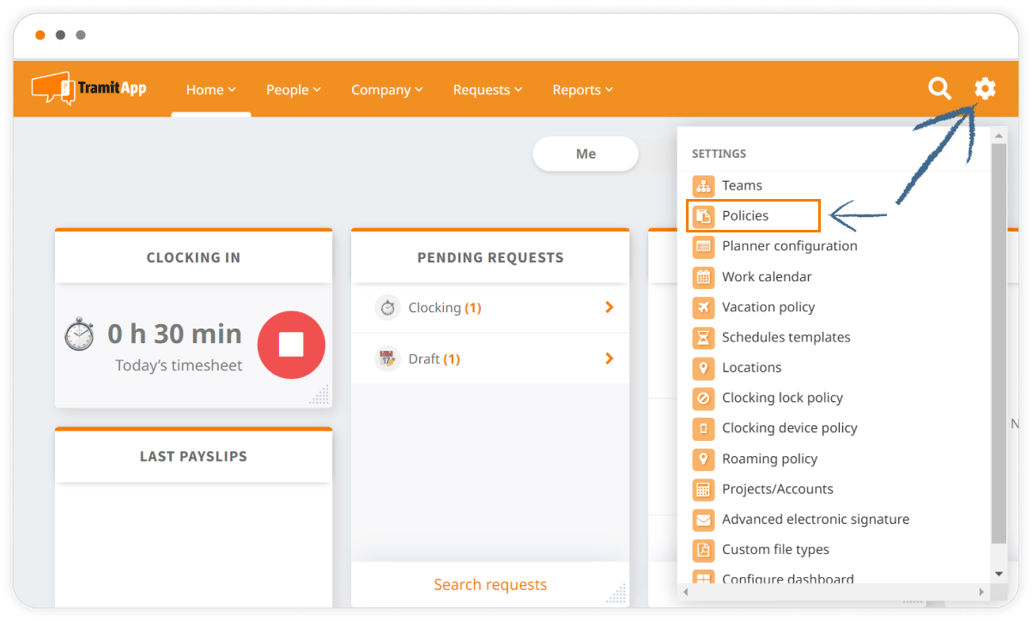
Task: Open Projects/Accounts settings
Action: click(x=777, y=488)
